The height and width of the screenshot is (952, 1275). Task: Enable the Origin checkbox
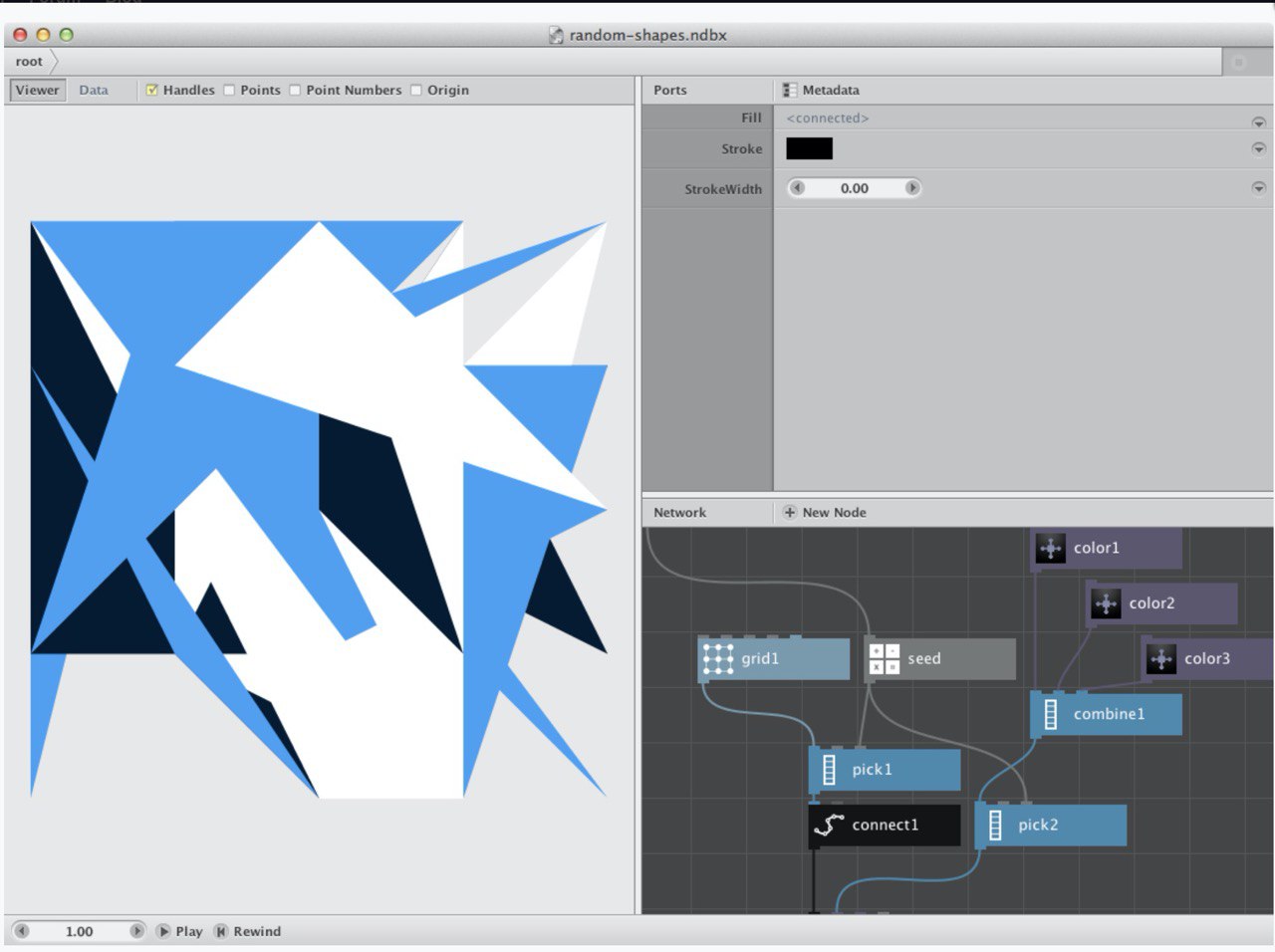pos(416,90)
